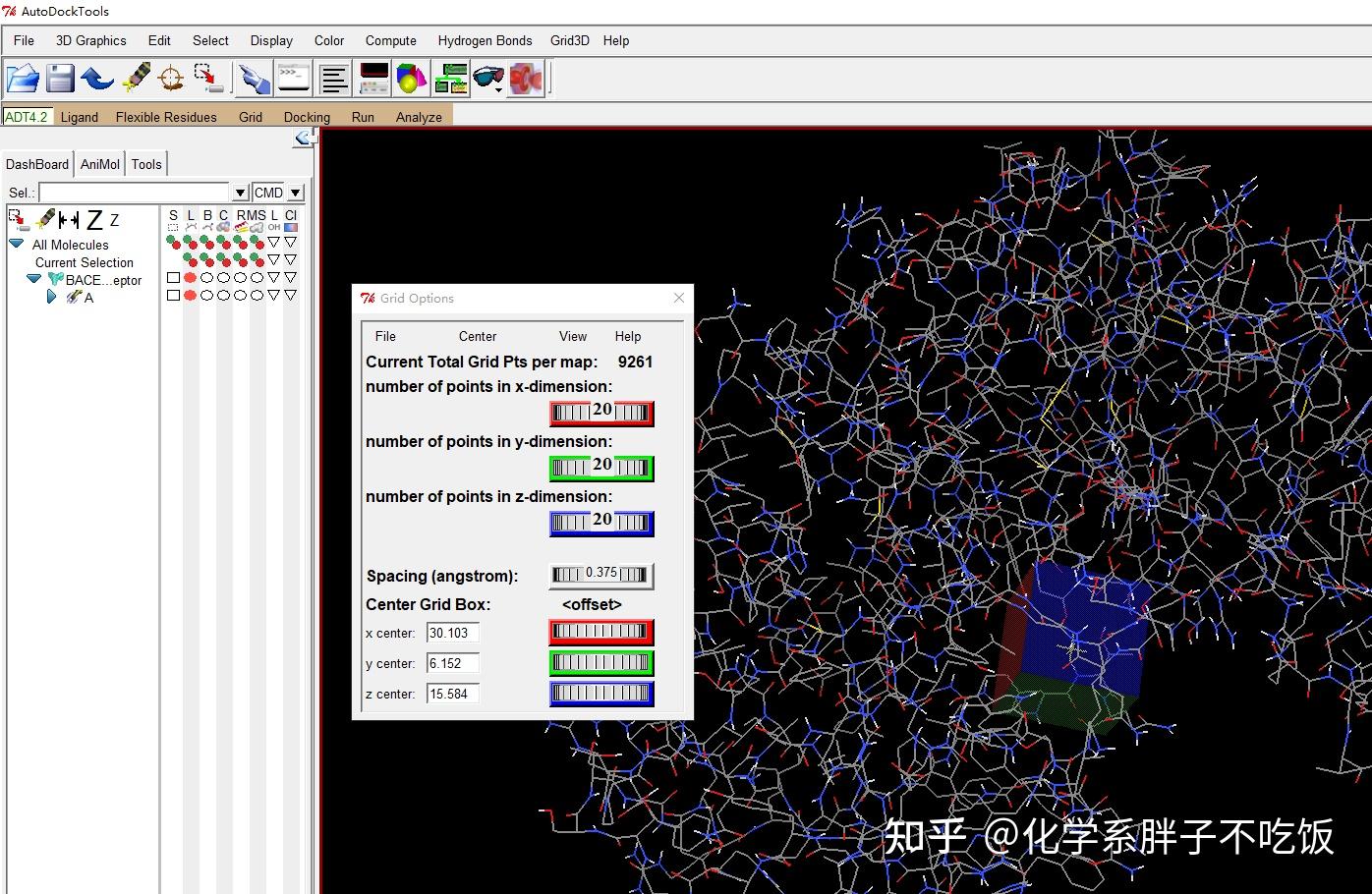Open a file using the folder toolbar icon
This screenshot has height=894, width=1372.
click(23, 78)
